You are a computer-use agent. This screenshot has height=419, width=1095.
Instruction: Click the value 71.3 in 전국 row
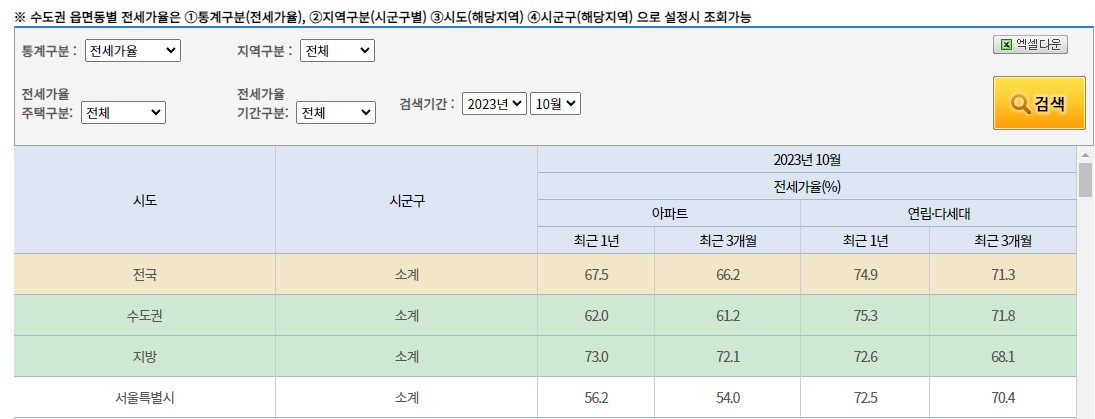[1004, 274]
